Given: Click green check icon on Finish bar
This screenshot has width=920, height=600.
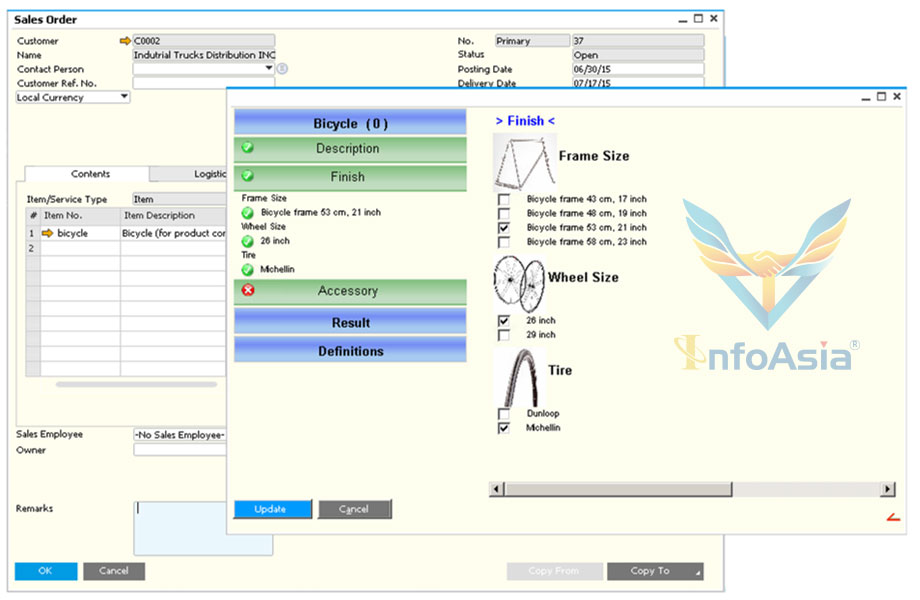Looking at the screenshot, I should pos(248,175).
